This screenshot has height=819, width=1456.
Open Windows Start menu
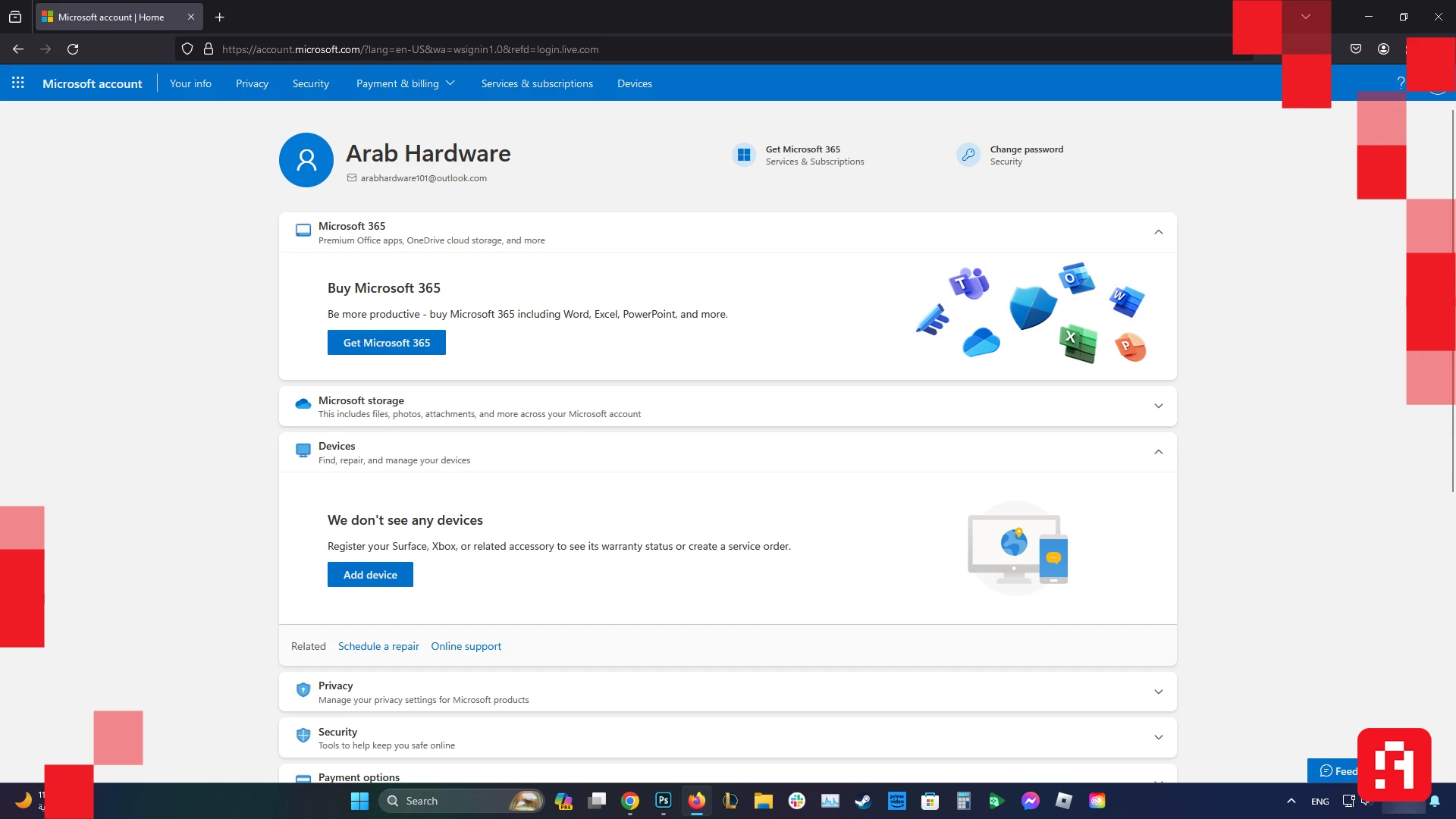click(x=359, y=801)
